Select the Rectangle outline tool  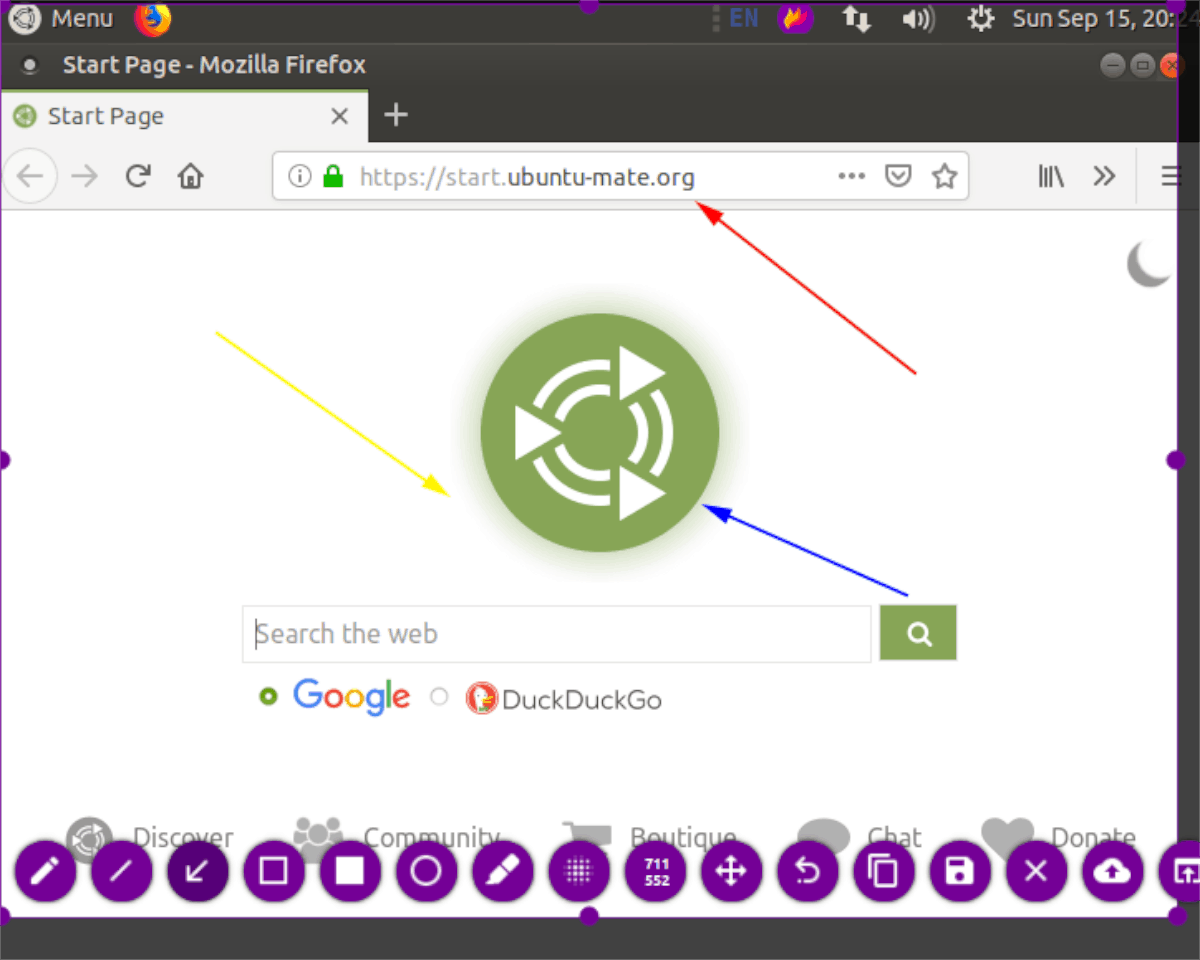[273, 871]
